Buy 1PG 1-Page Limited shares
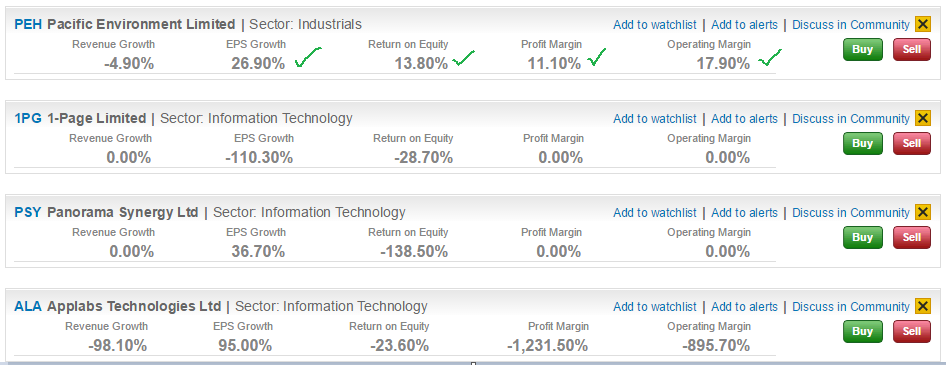 click(863, 144)
